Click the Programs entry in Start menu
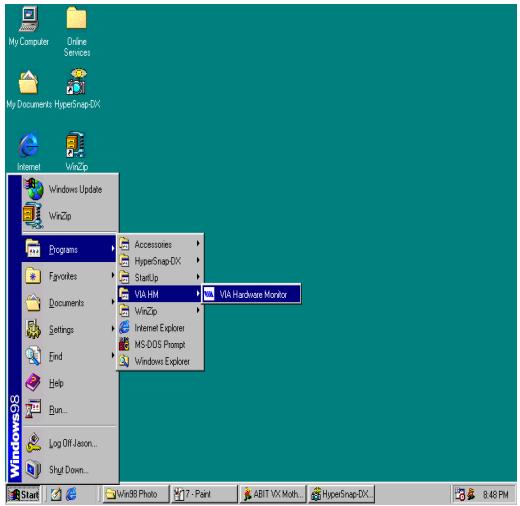This screenshot has height=506, width=520. pyautogui.click(x=70, y=249)
